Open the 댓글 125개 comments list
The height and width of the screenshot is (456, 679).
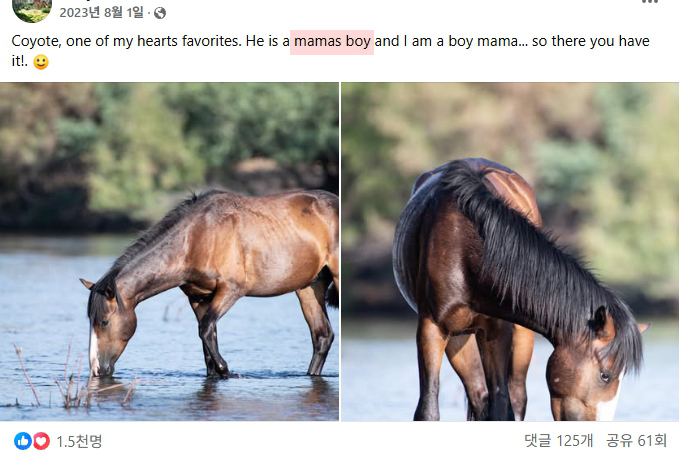pos(558,440)
